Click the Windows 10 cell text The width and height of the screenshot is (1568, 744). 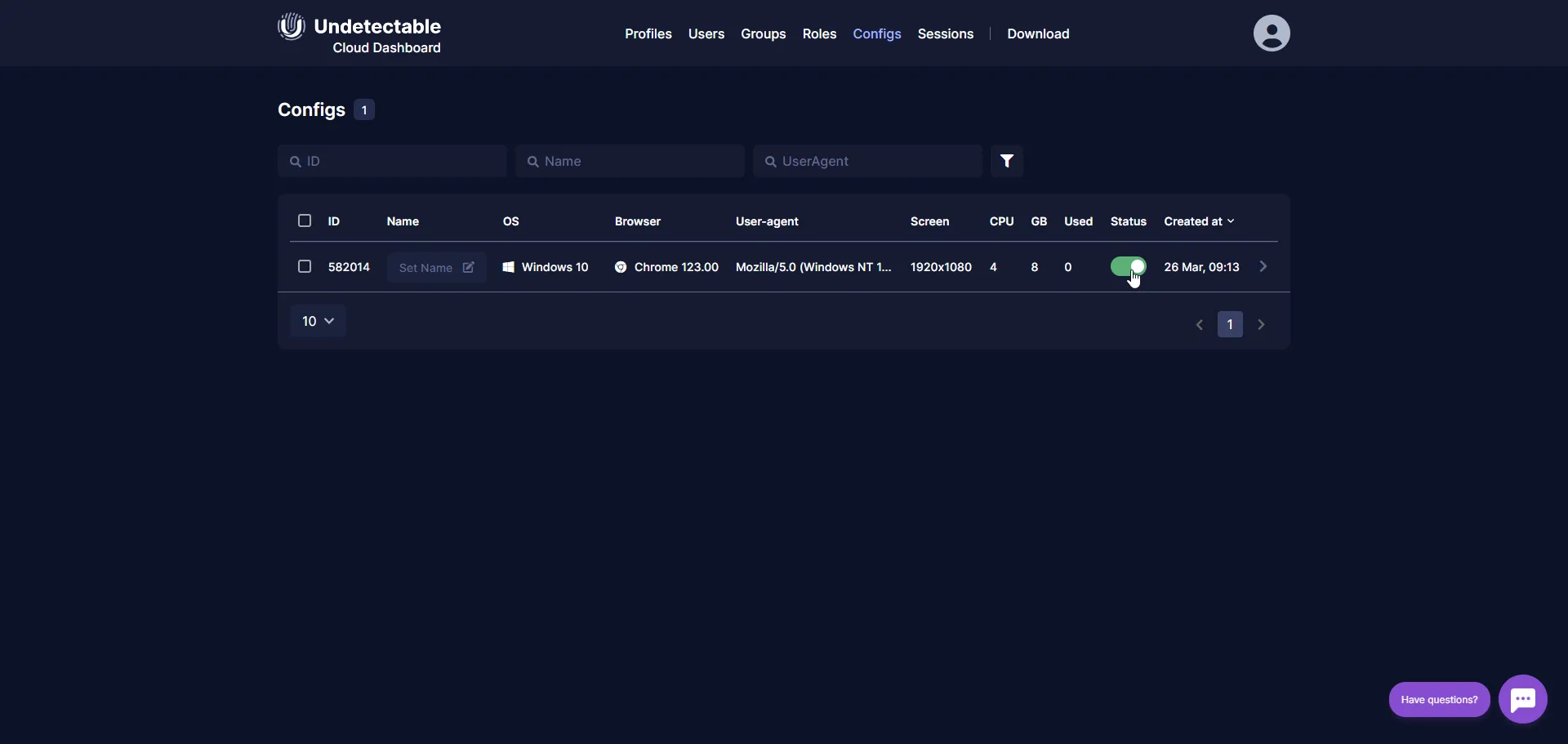click(x=555, y=267)
